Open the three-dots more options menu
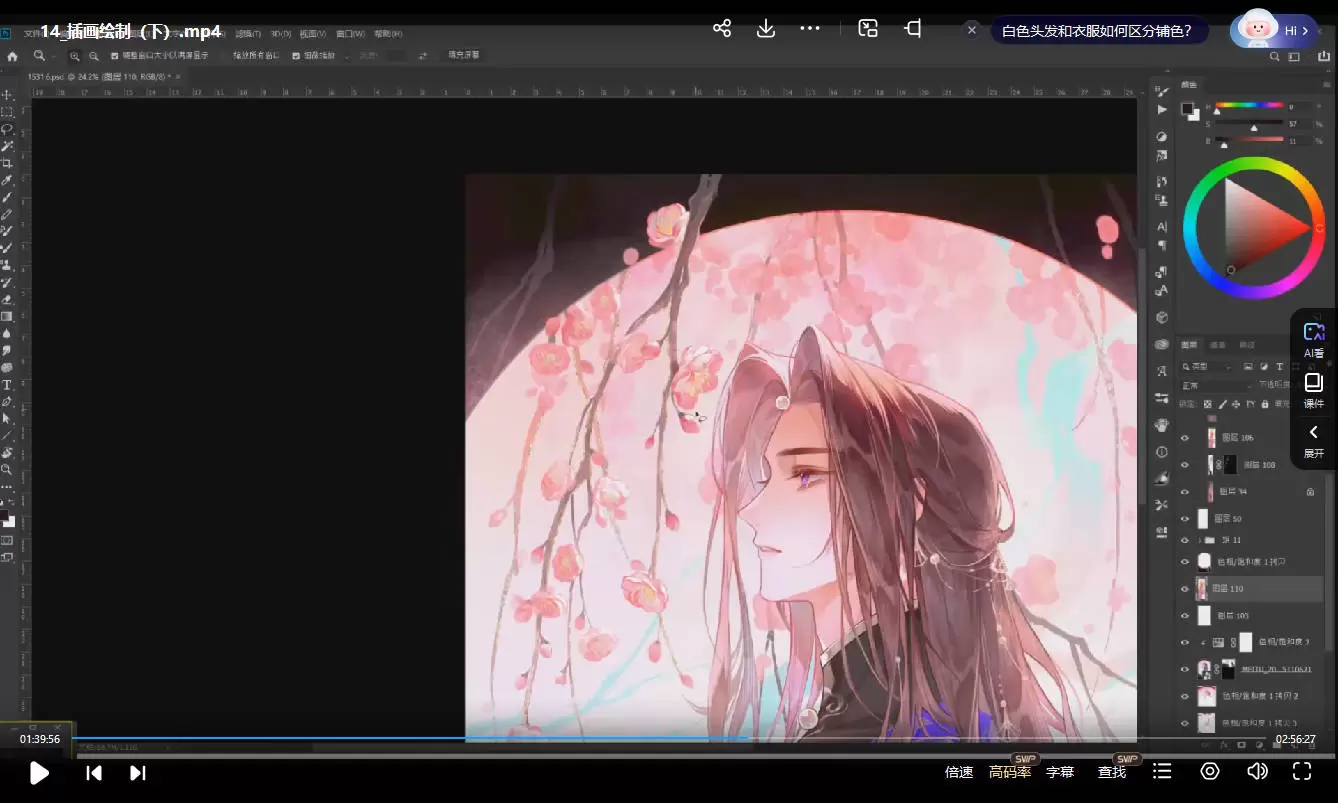This screenshot has width=1338, height=803. pyautogui.click(x=810, y=28)
